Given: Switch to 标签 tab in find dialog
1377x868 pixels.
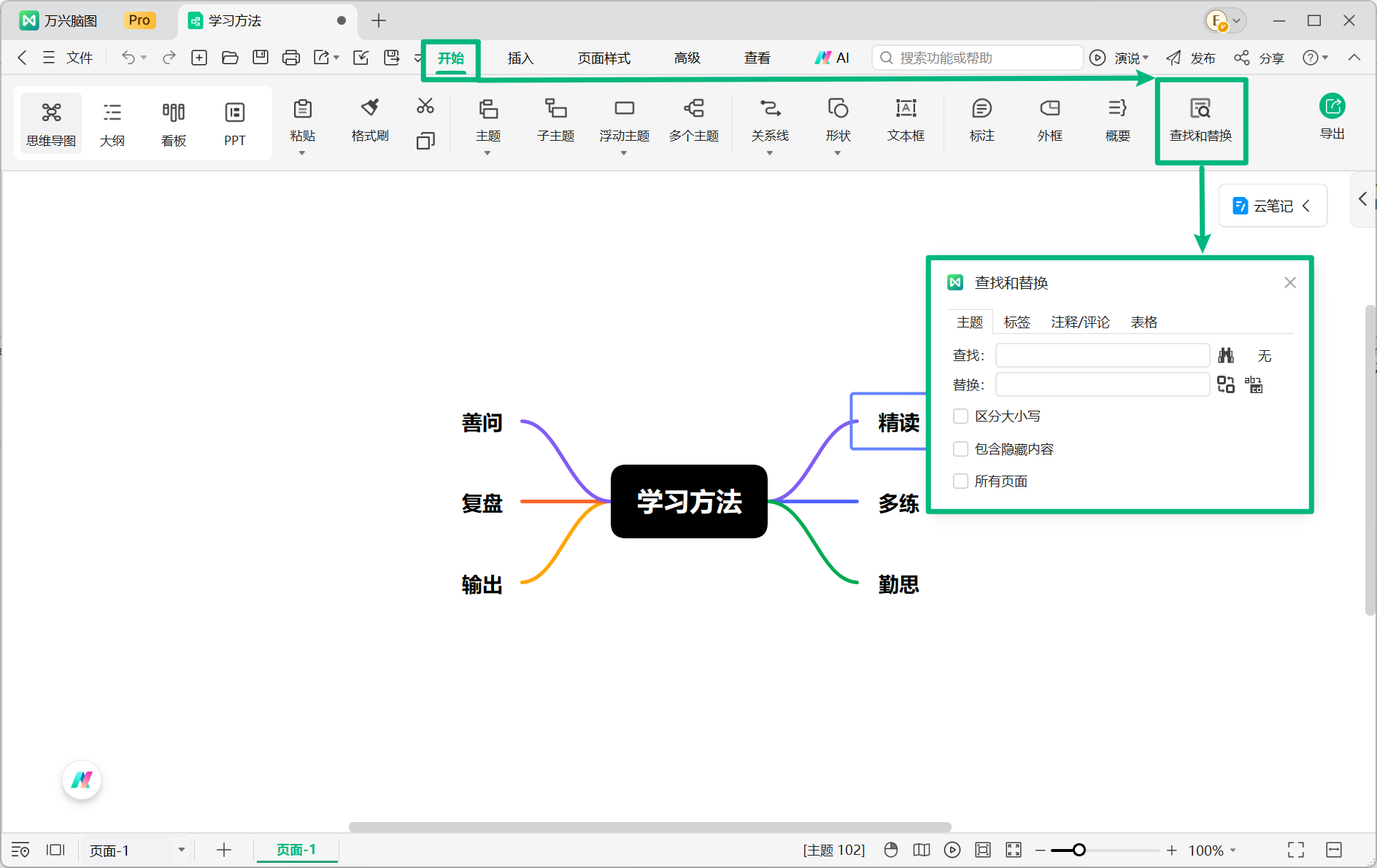Looking at the screenshot, I should pos(1017,322).
